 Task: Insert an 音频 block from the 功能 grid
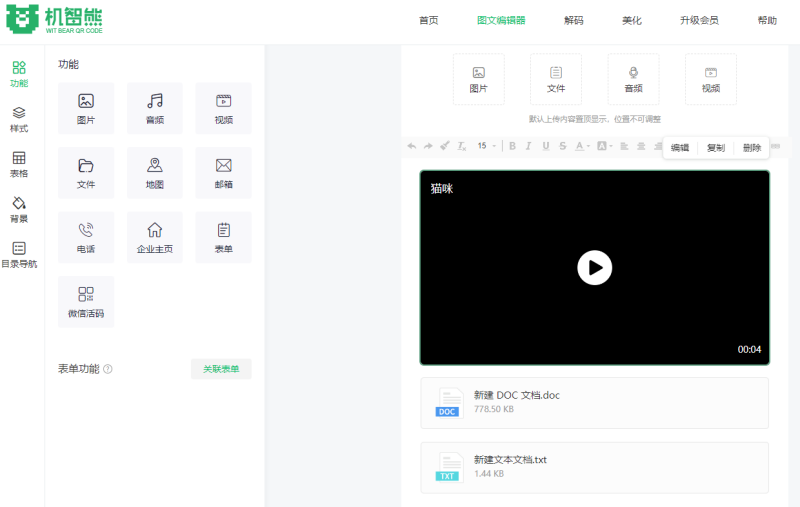[x=155, y=108]
